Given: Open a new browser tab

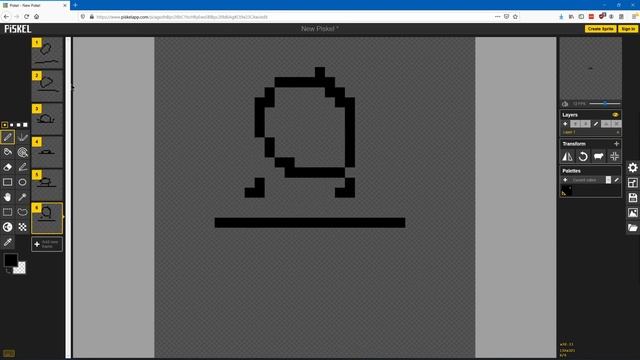Looking at the screenshot, I should point(76,5).
